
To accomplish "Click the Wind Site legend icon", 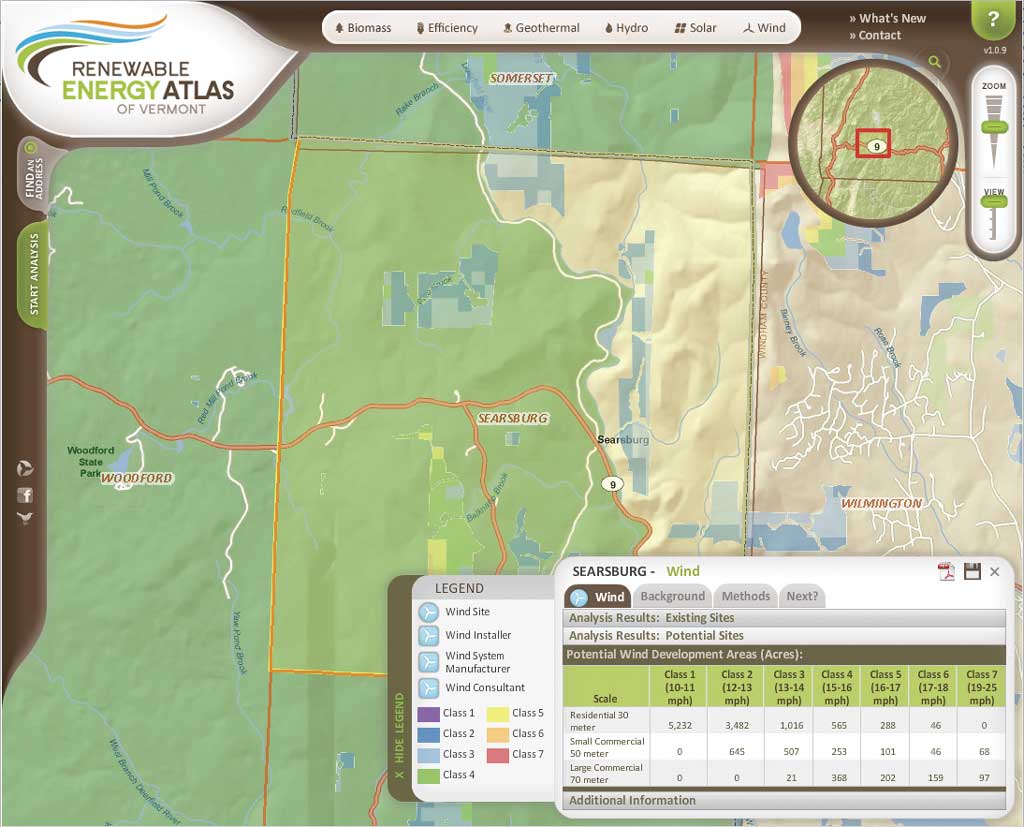I will coord(428,612).
